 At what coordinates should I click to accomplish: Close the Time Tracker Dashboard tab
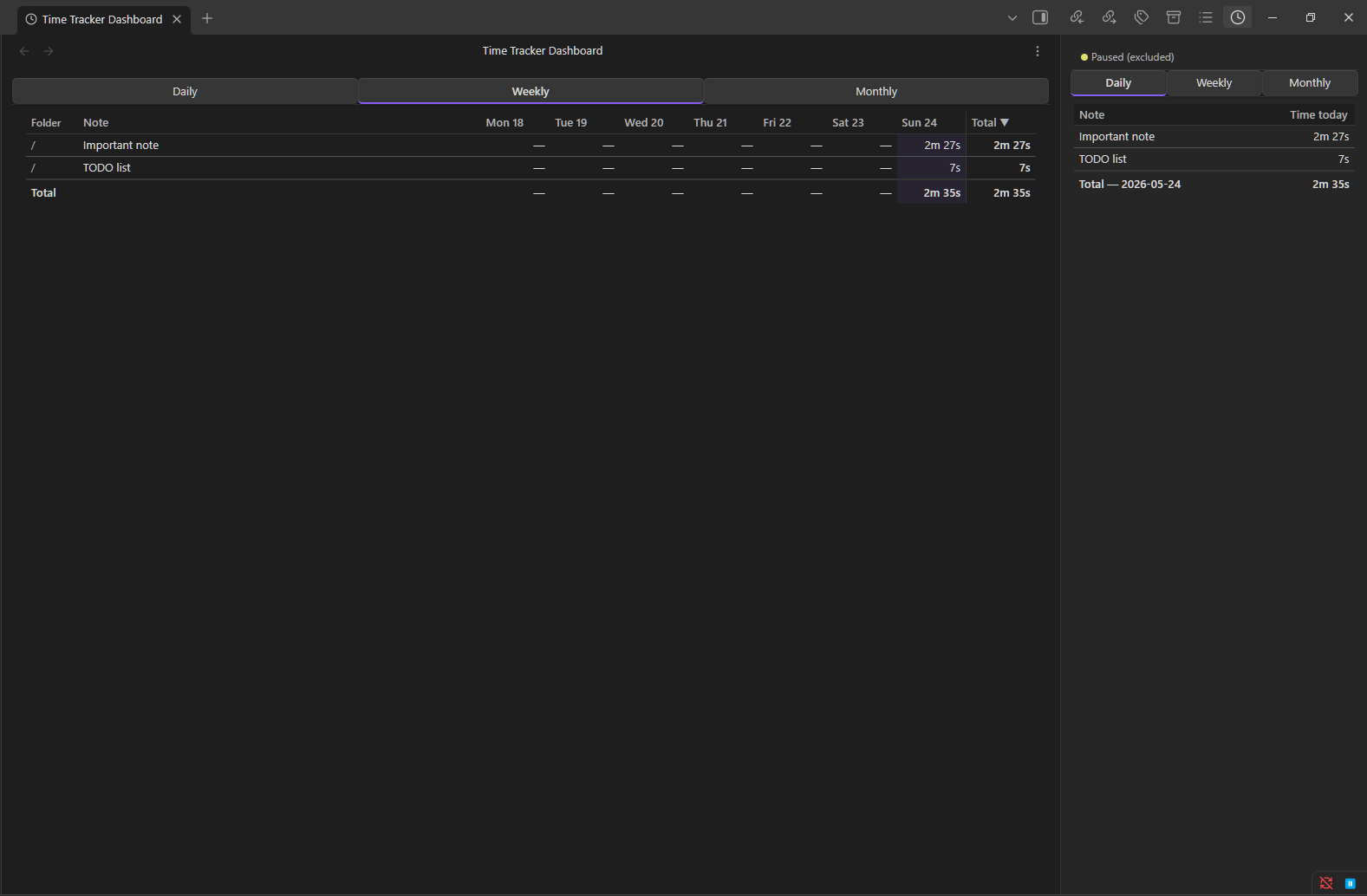(x=177, y=19)
